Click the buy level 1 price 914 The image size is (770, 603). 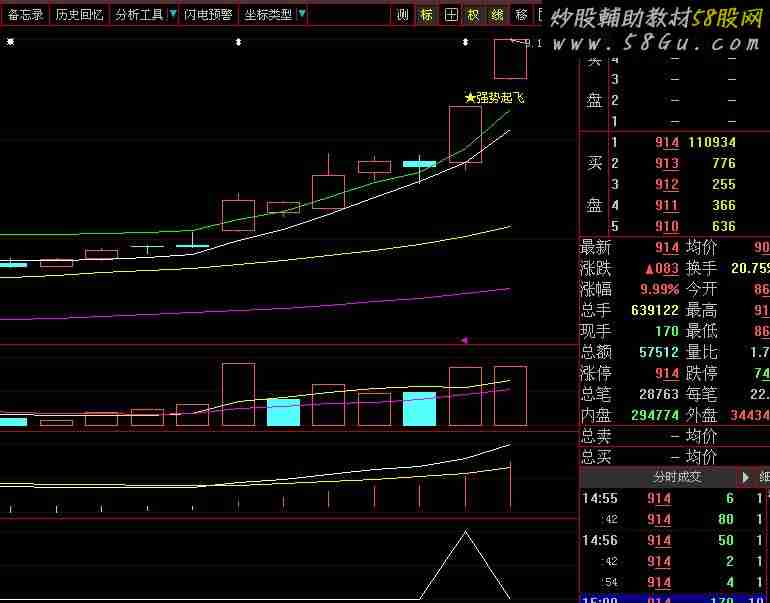click(666, 143)
